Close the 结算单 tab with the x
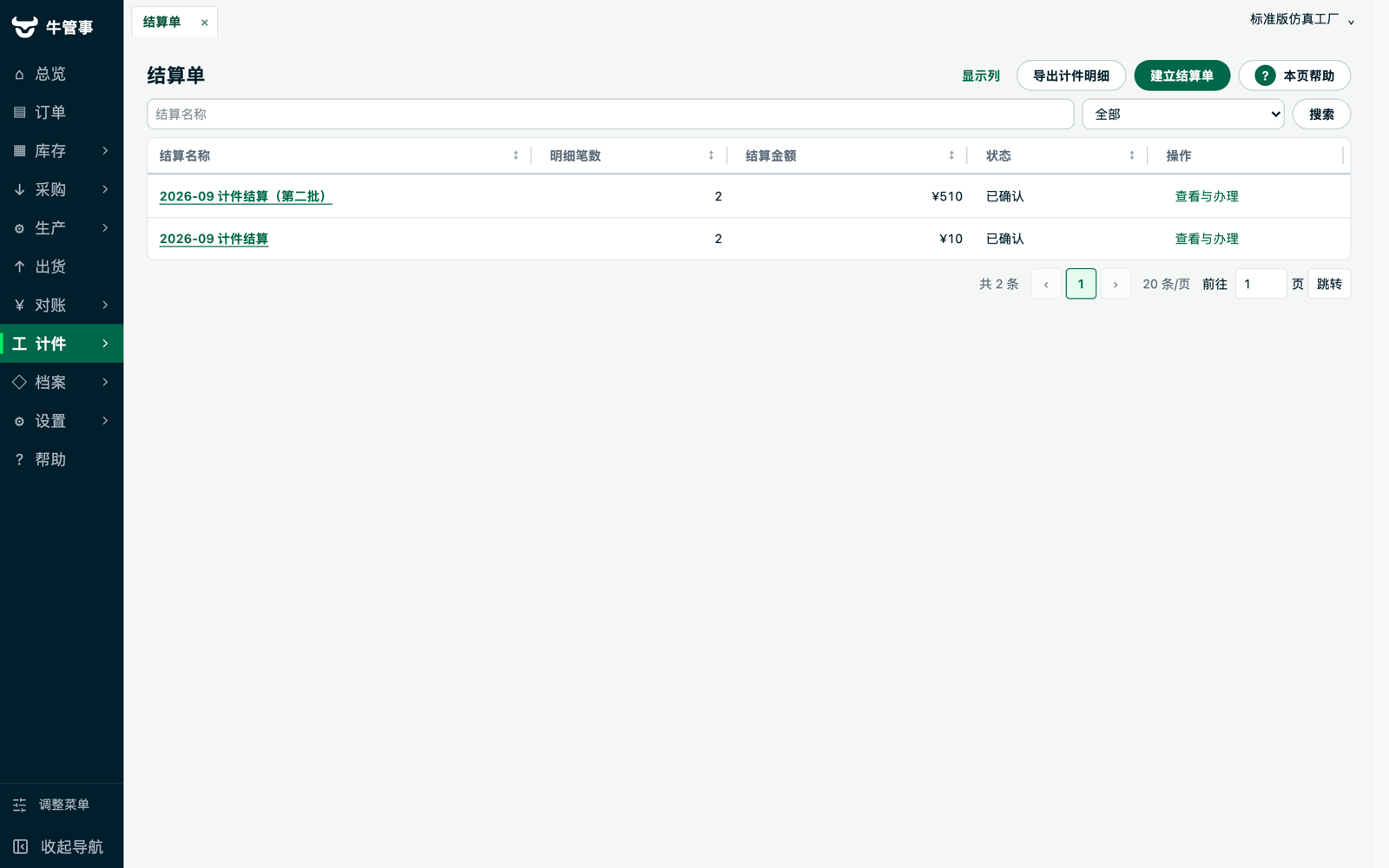This screenshot has height=868, width=1389. [204, 23]
